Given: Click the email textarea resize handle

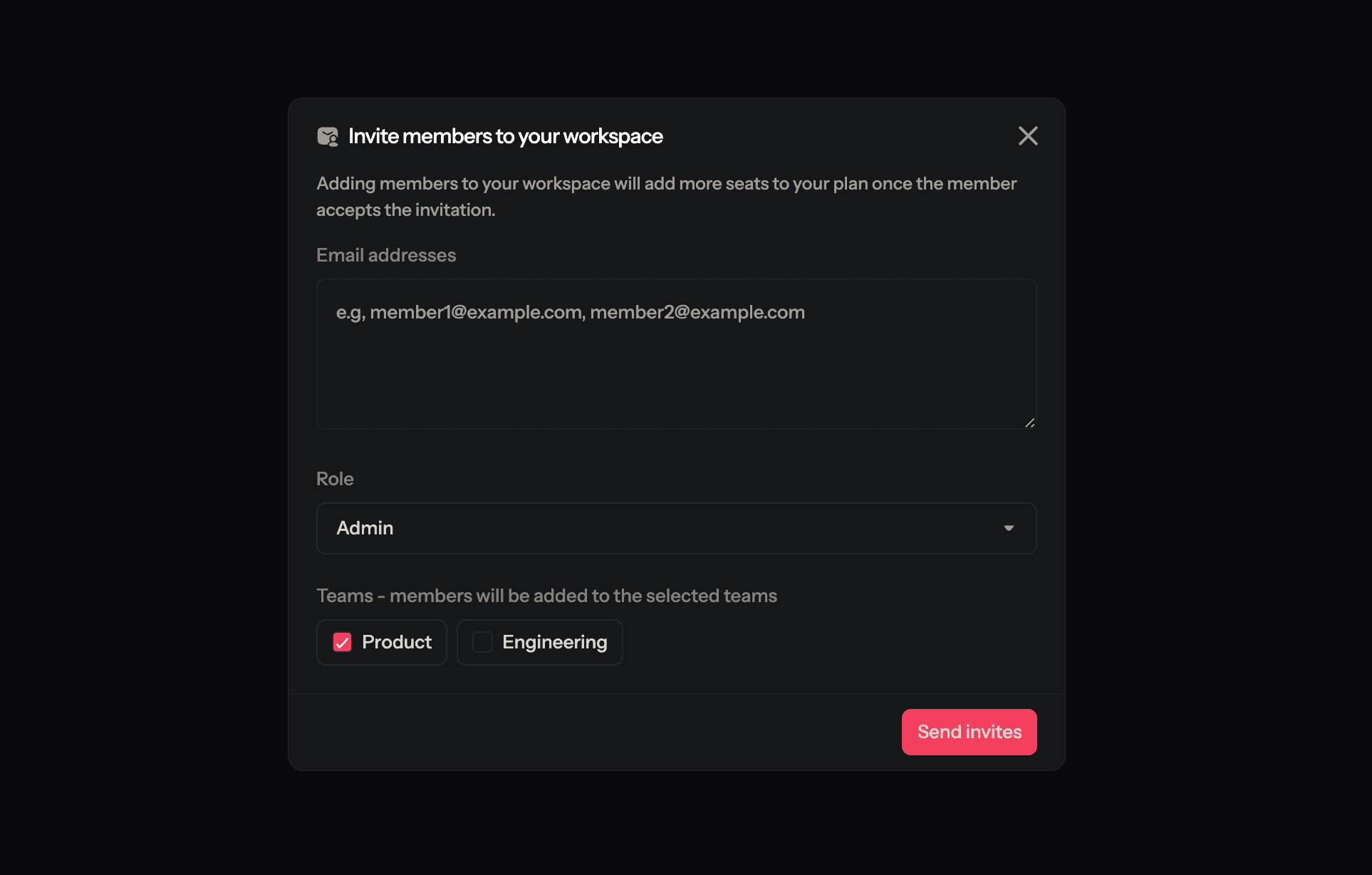Looking at the screenshot, I should click(x=1029, y=423).
